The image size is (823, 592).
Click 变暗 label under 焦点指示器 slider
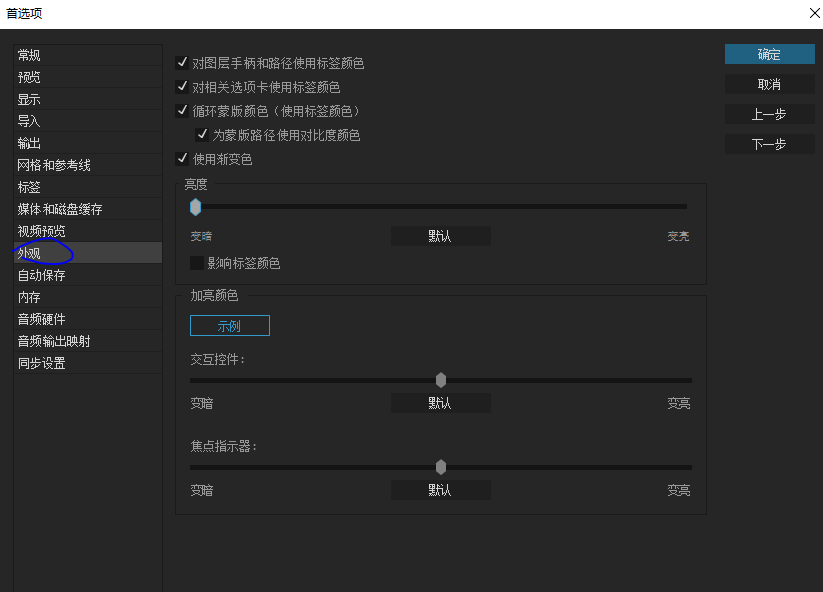(202, 490)
